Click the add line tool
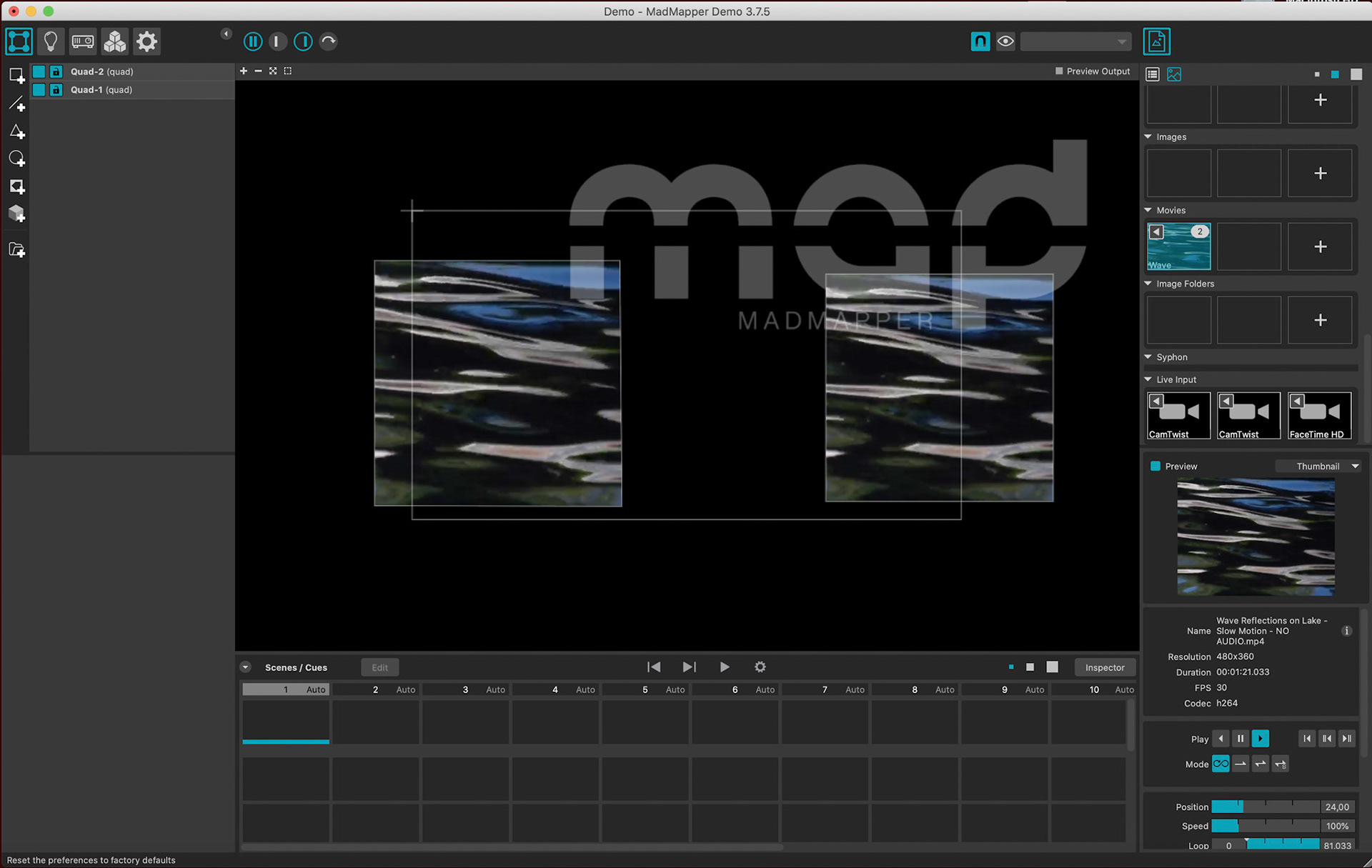Screen dimensions: 1372x868 coord(16,104)
